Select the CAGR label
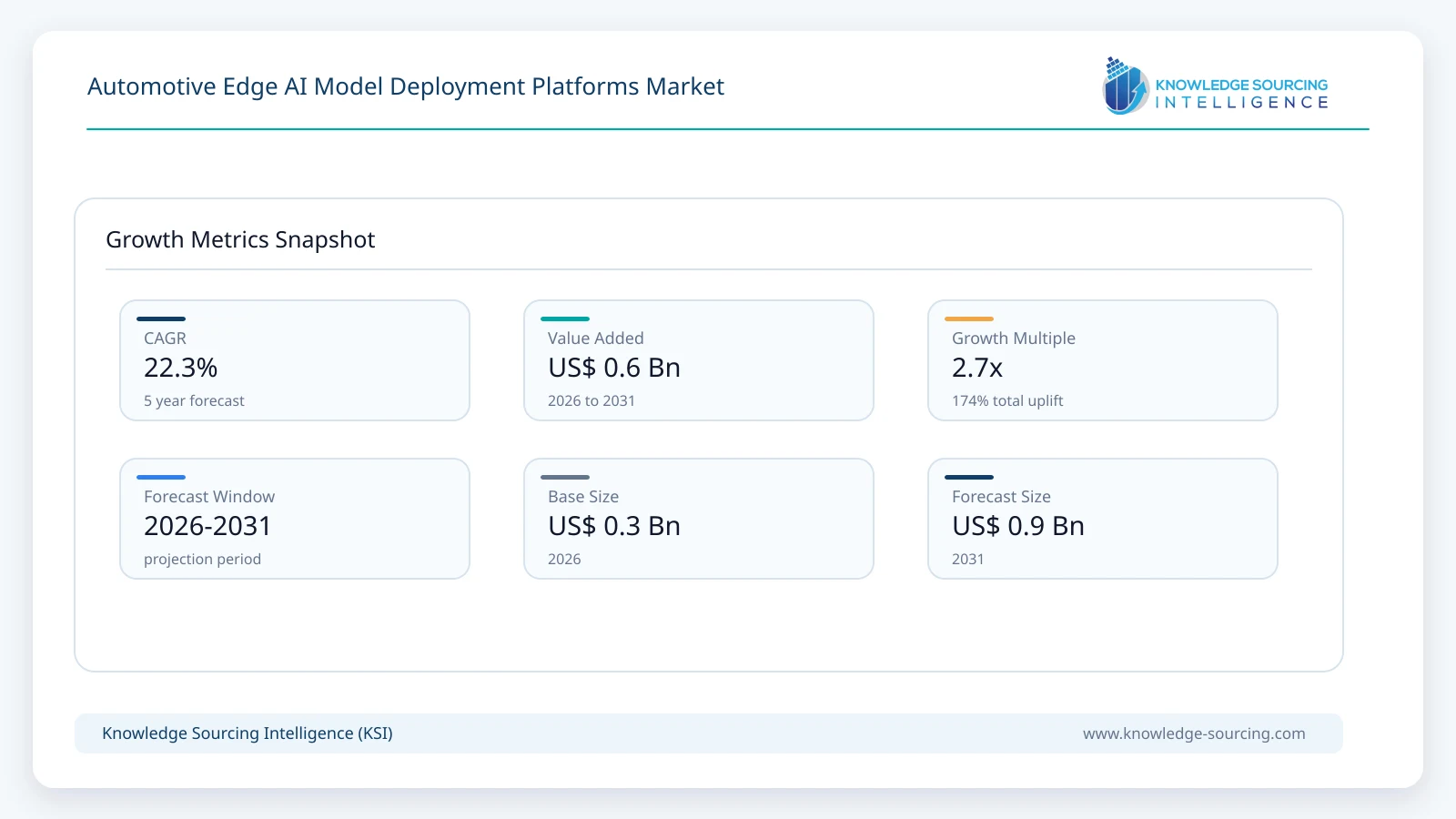 point(165,339)
